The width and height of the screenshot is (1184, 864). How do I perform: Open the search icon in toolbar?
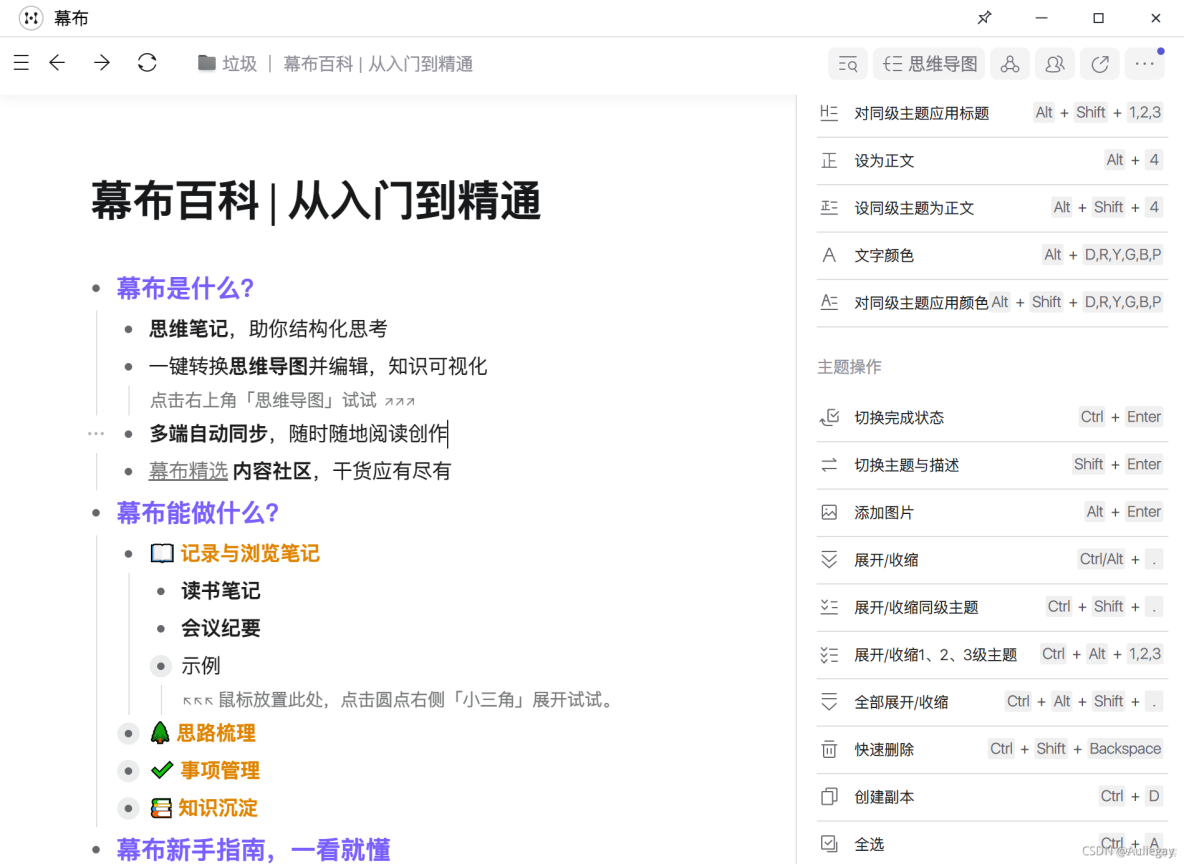(847, 63)
